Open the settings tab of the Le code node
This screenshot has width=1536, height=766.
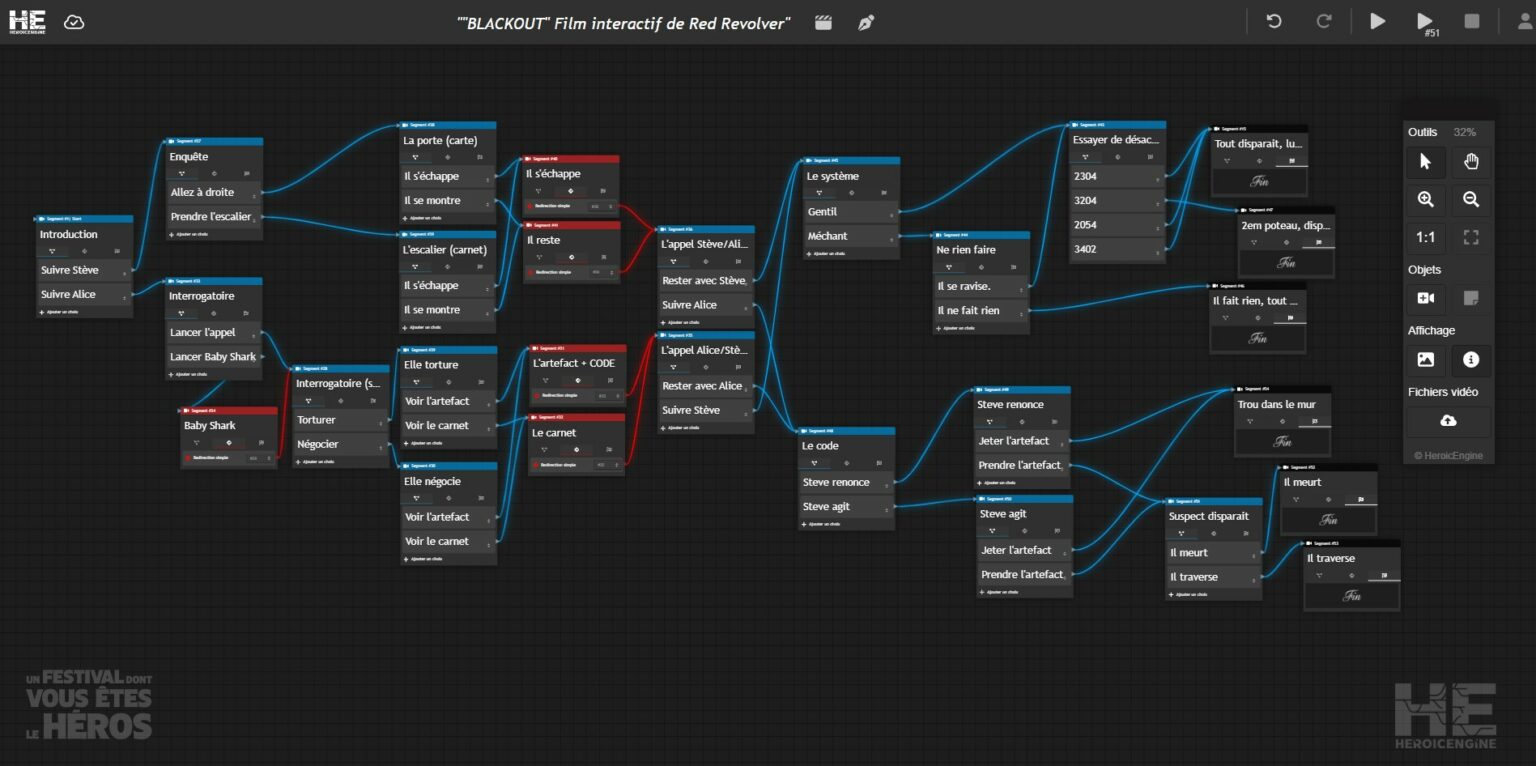click(x=846, y=463)
